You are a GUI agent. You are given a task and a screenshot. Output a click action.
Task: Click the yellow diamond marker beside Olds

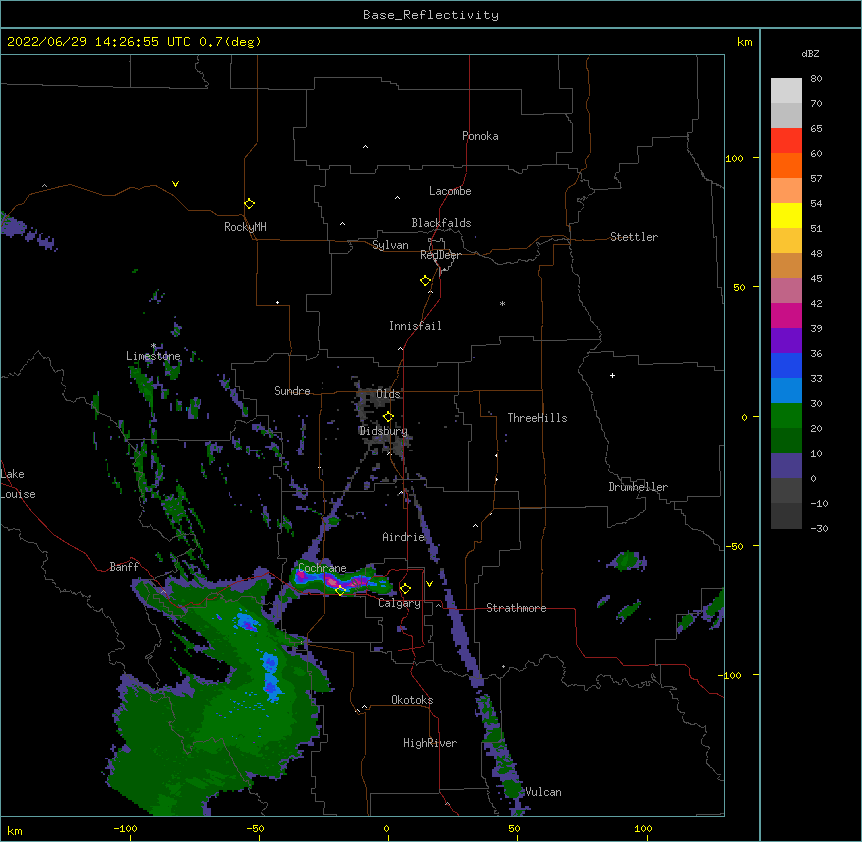pos(388,416)
